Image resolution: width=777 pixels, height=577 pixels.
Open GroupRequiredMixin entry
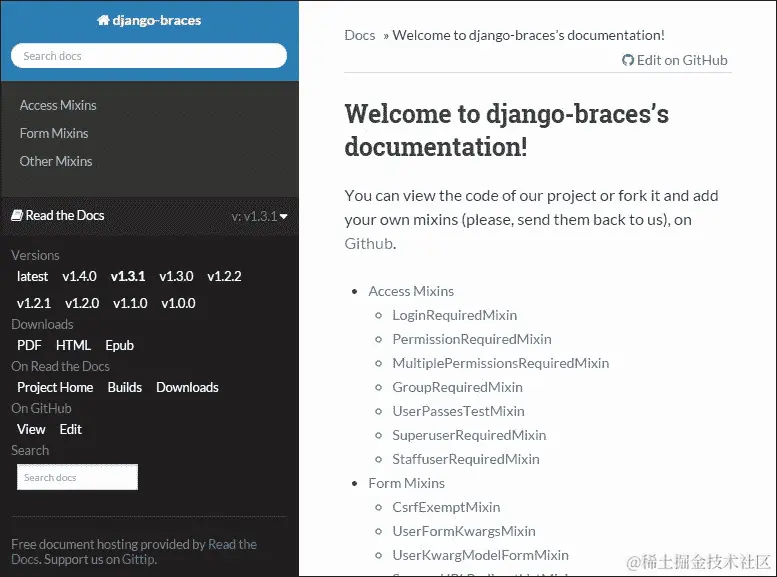click(x=457, y=387)
